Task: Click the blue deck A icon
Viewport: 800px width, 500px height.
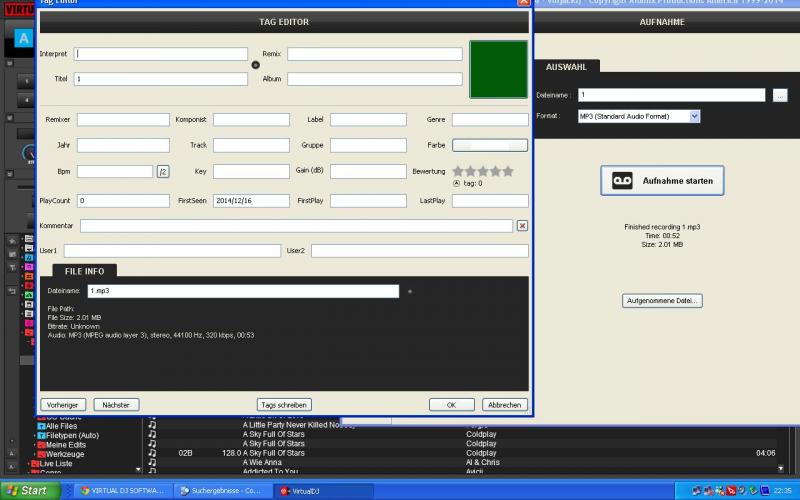Action: [x=22, y=39]
